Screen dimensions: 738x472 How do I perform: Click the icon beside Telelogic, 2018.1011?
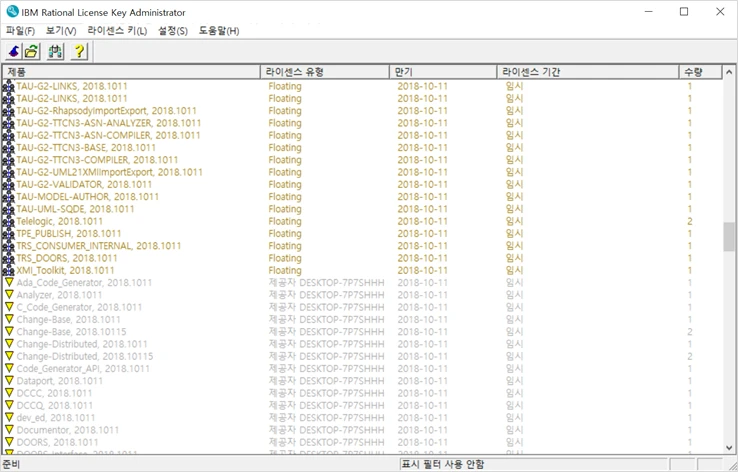pos(8,221)
